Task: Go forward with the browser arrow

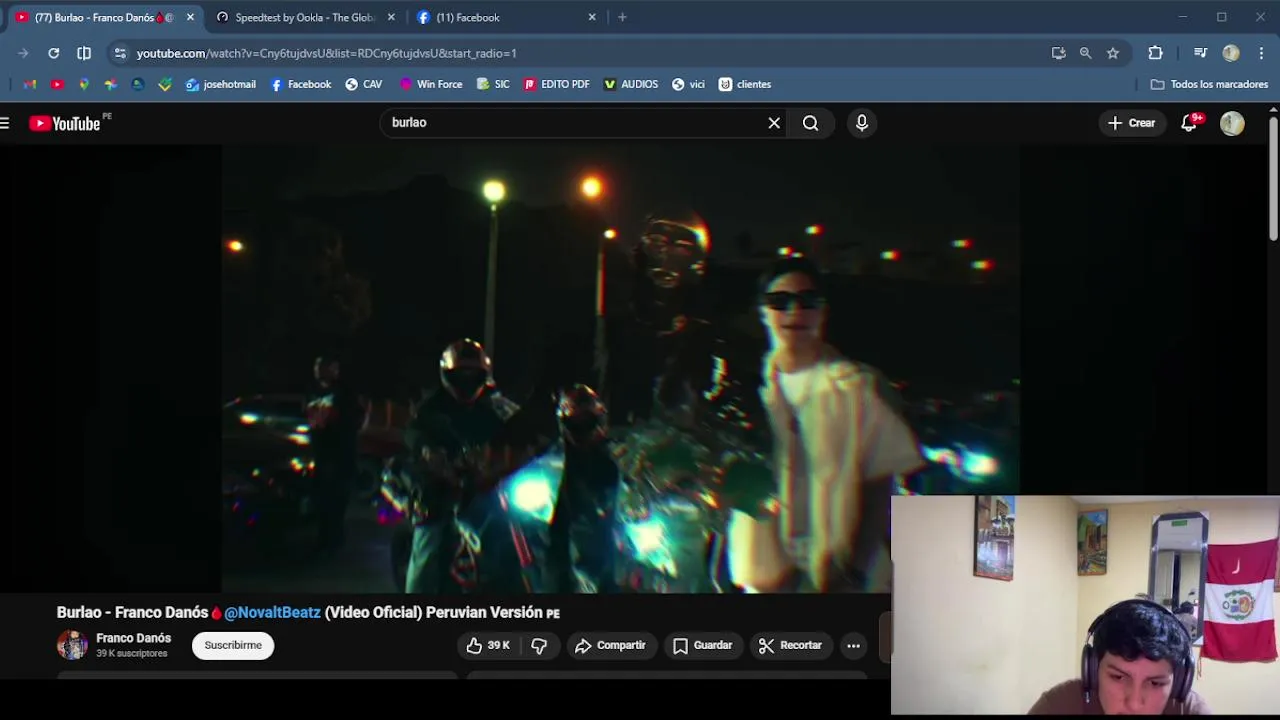Action: click(x=23, y=53)
